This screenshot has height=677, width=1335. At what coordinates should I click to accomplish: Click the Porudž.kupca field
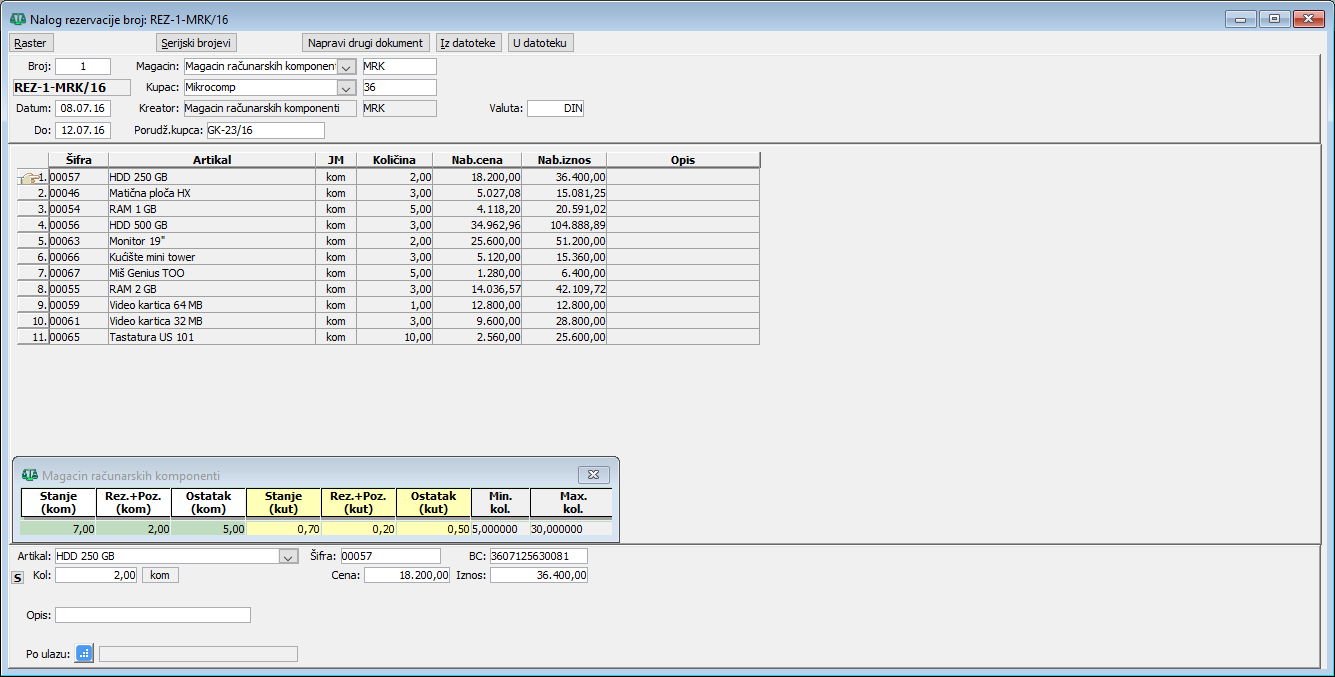point(265,130)
